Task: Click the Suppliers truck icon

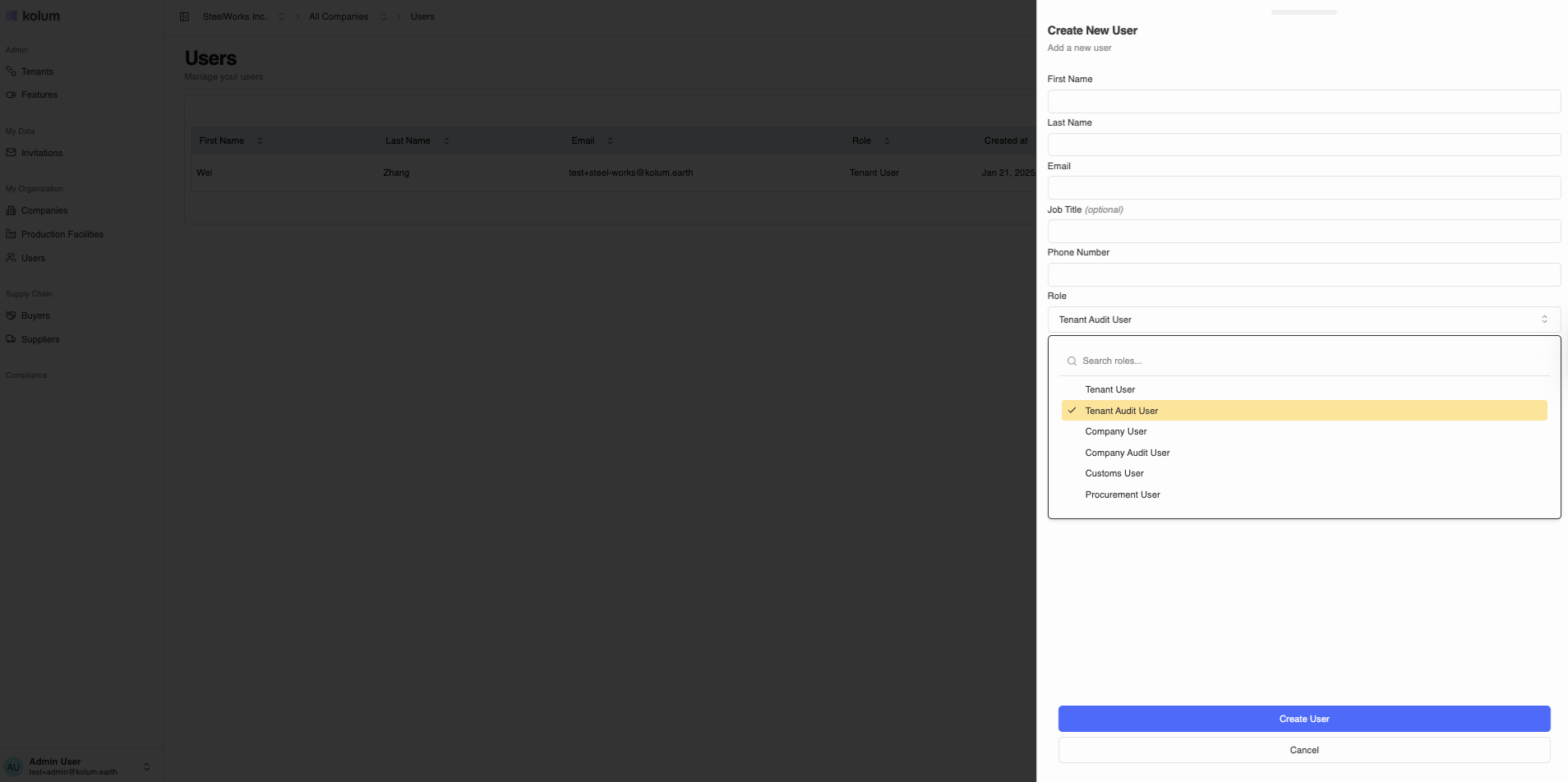Action: coord(12,339)
